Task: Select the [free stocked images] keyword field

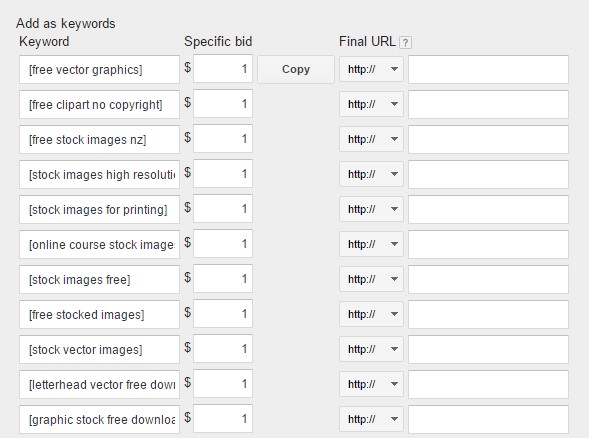Action: point(100,314)
